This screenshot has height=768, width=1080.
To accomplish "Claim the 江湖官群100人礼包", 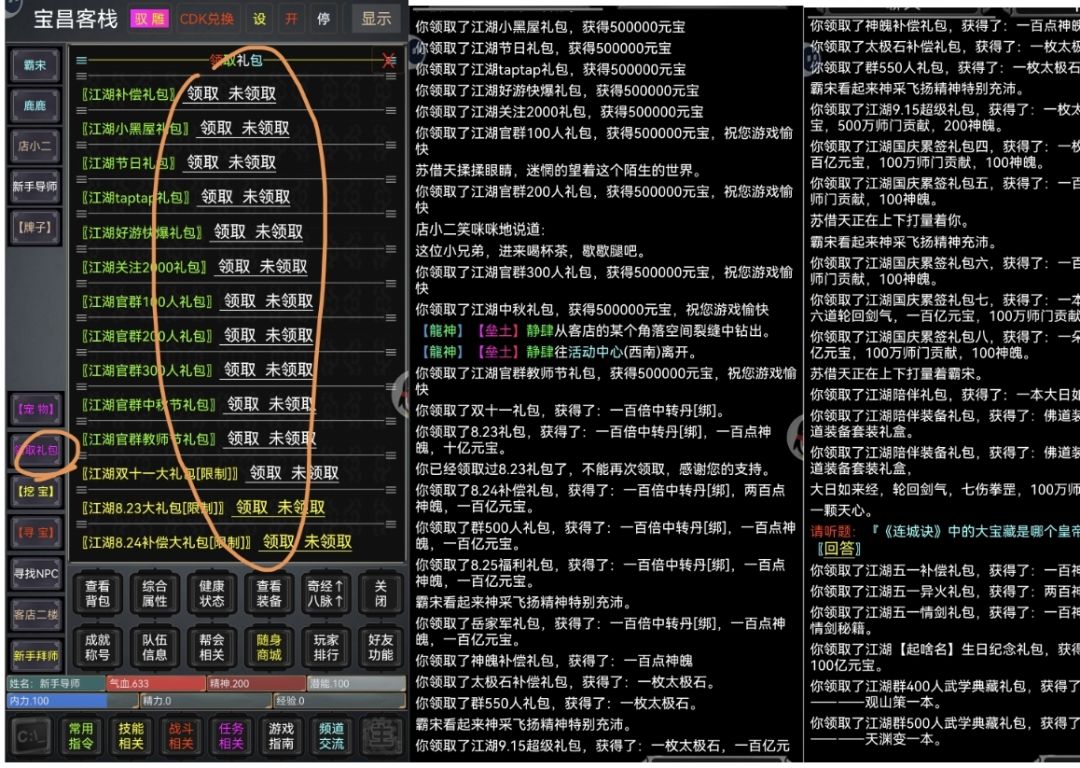I will [x=240, y=301].
